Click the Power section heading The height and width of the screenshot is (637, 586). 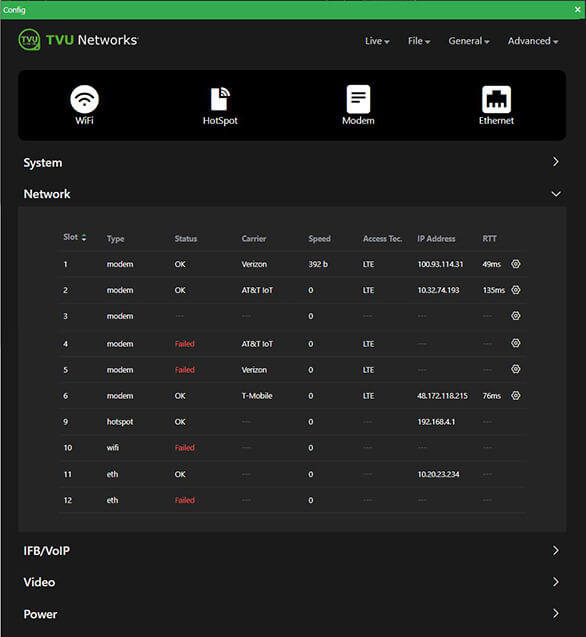click(40, 614)
